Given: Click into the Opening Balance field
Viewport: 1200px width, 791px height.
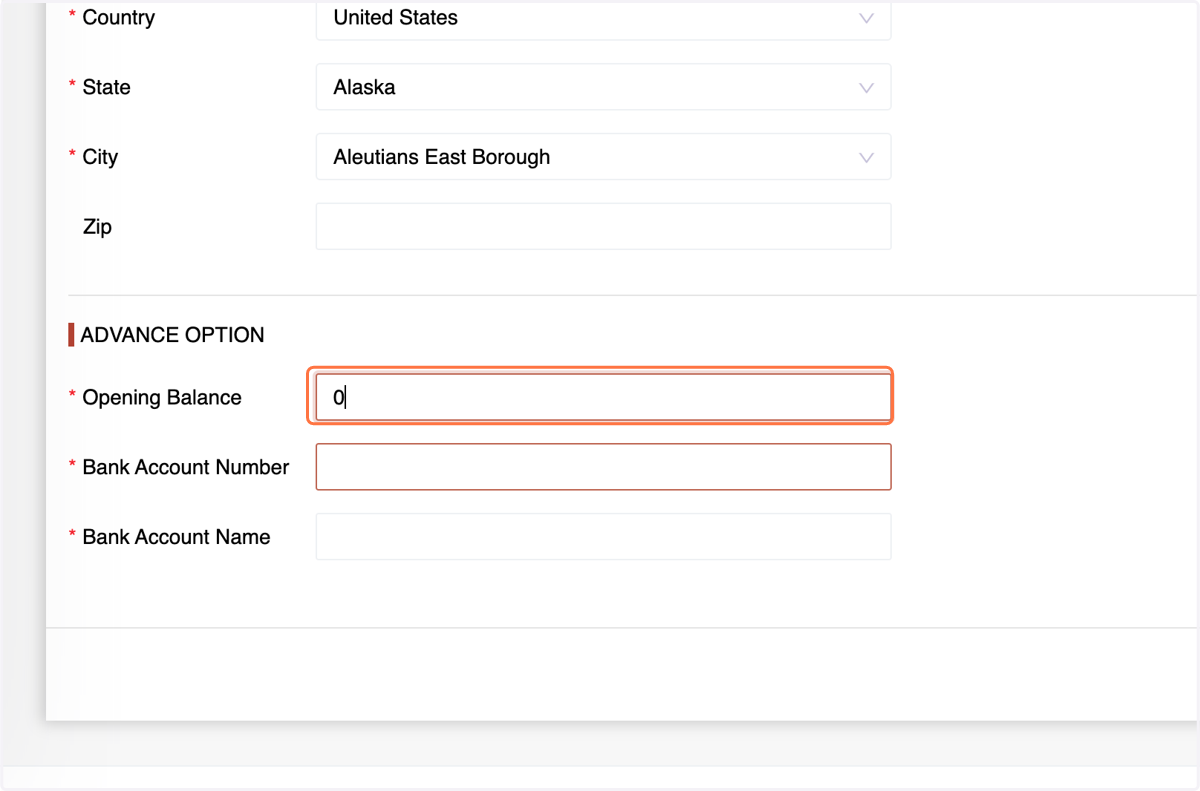Looking at the screenshot, I should coord(603,397).
